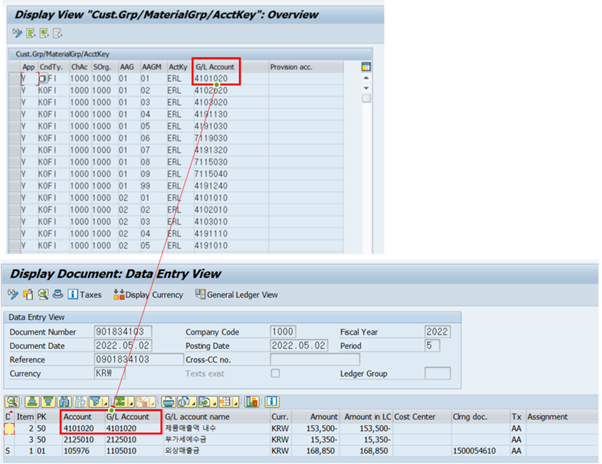
Task: Click Period field 5
Action: [x=432, y=345]
